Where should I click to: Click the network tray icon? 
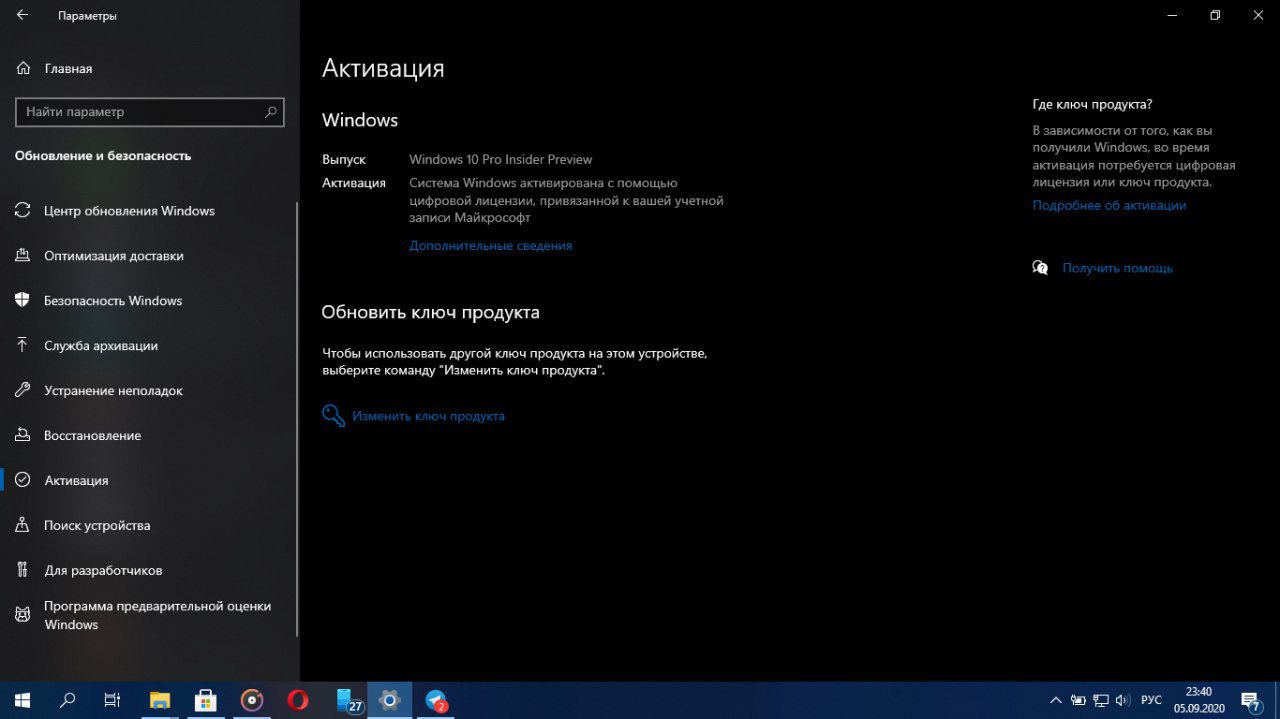[1100, 700]
